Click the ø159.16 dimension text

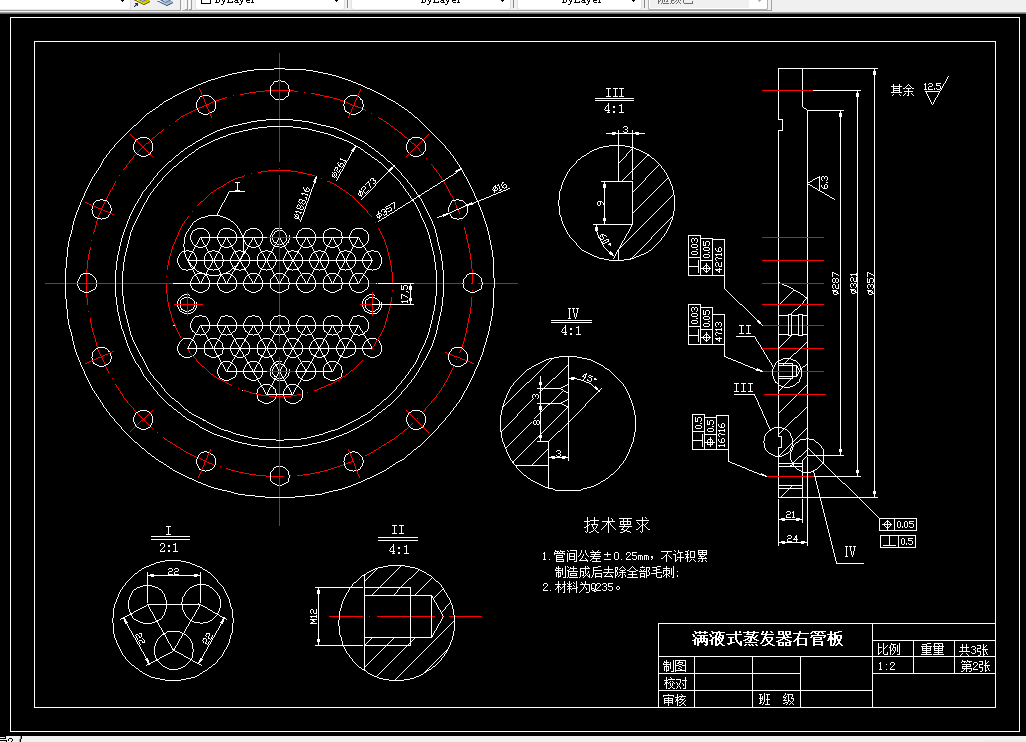pos(302,203)
